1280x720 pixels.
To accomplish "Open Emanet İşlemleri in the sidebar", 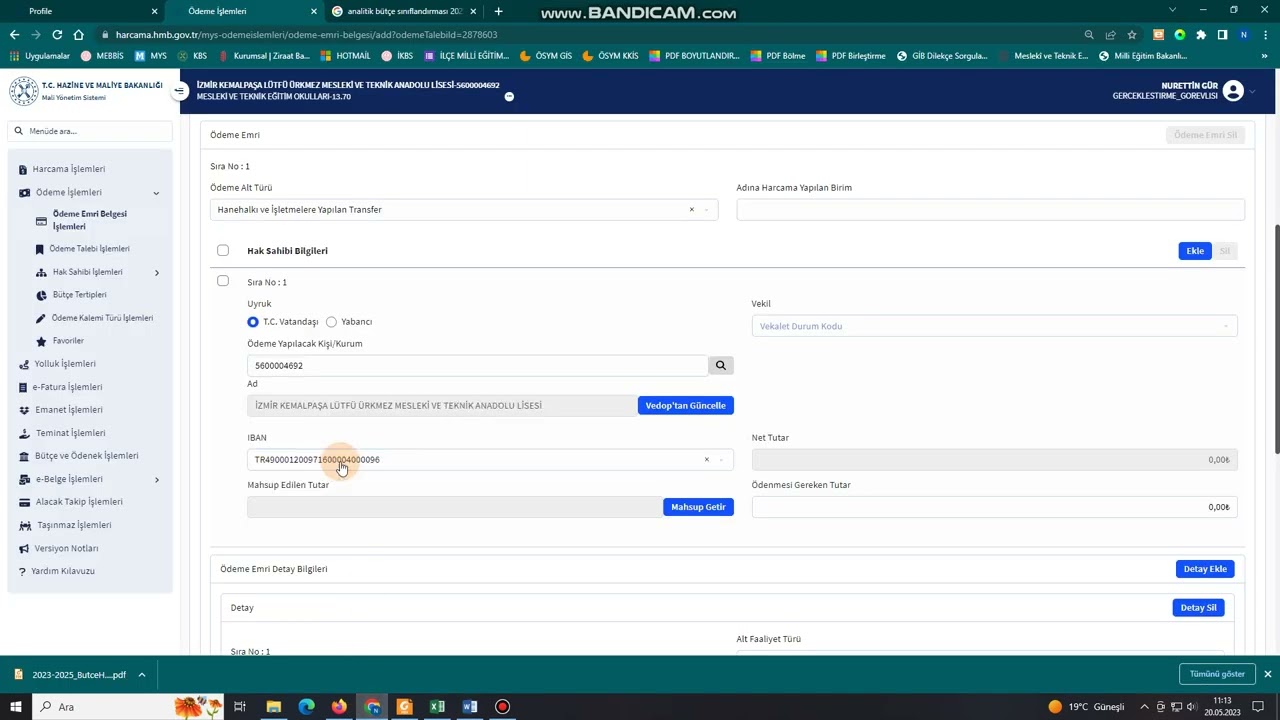I will [x=68, y=410].
